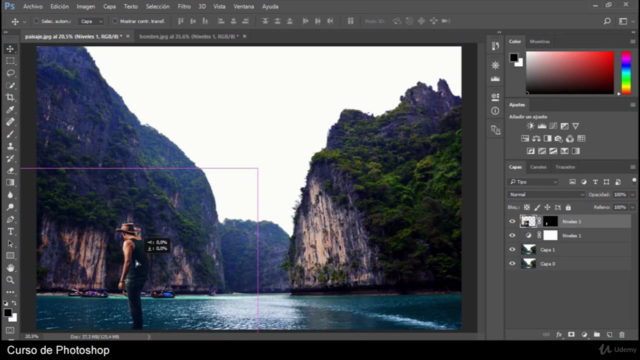The width and height of the screenshot is (640, 360).
Task: Select the History Brush tool
Action: tap(11, 158)
